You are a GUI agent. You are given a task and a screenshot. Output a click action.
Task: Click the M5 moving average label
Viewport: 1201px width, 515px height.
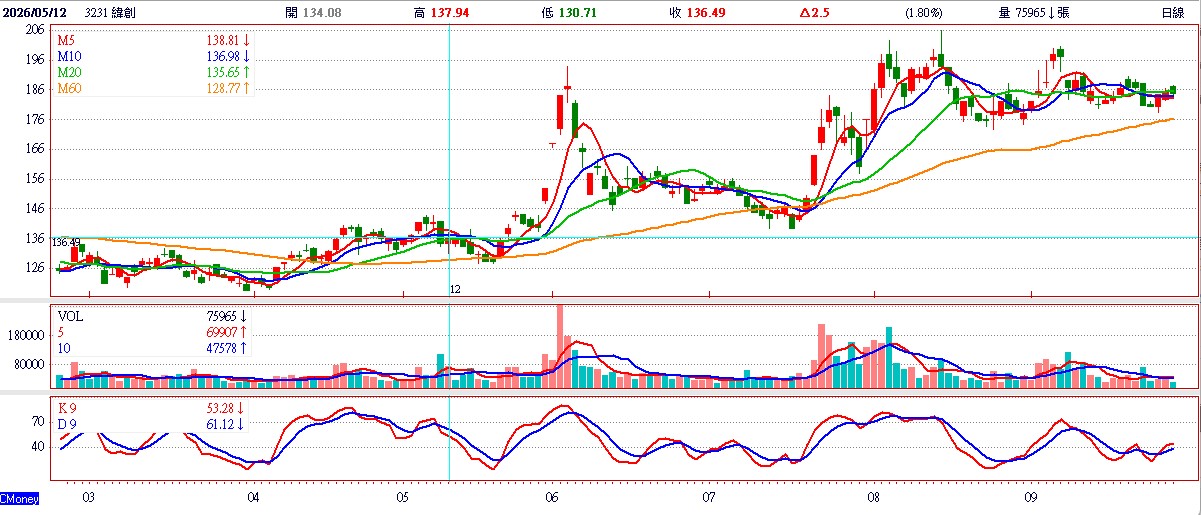[x=66, y=39]
